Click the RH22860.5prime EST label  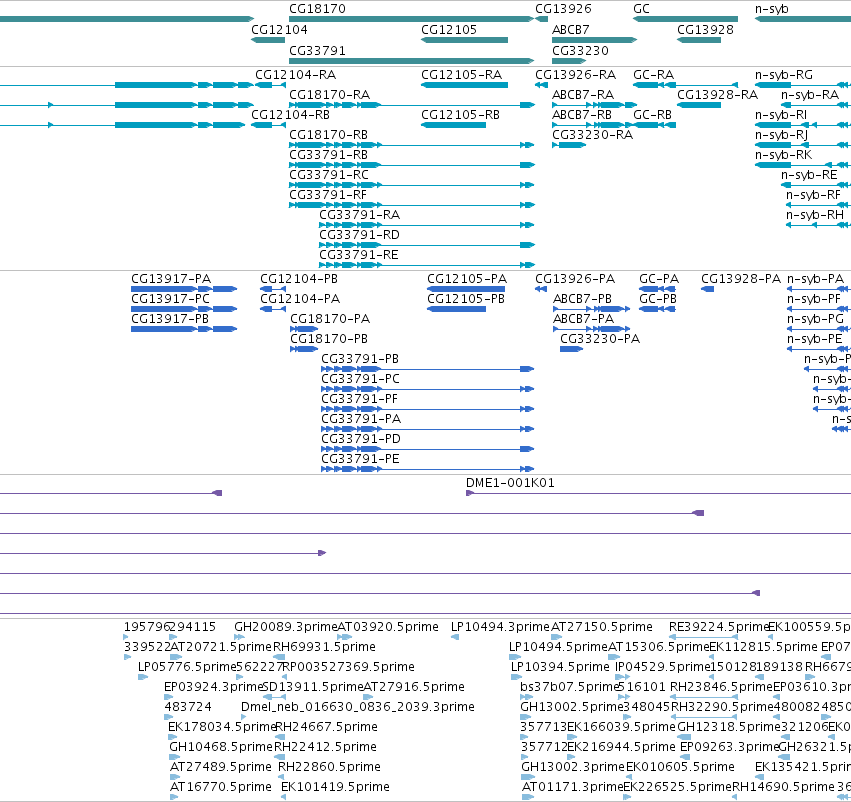329,767
